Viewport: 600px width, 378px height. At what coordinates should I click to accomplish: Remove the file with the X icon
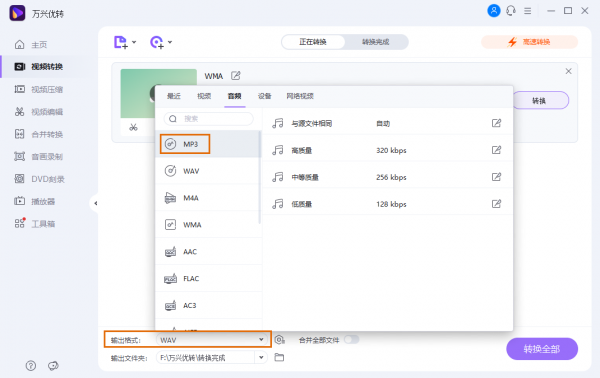point(569,71)
